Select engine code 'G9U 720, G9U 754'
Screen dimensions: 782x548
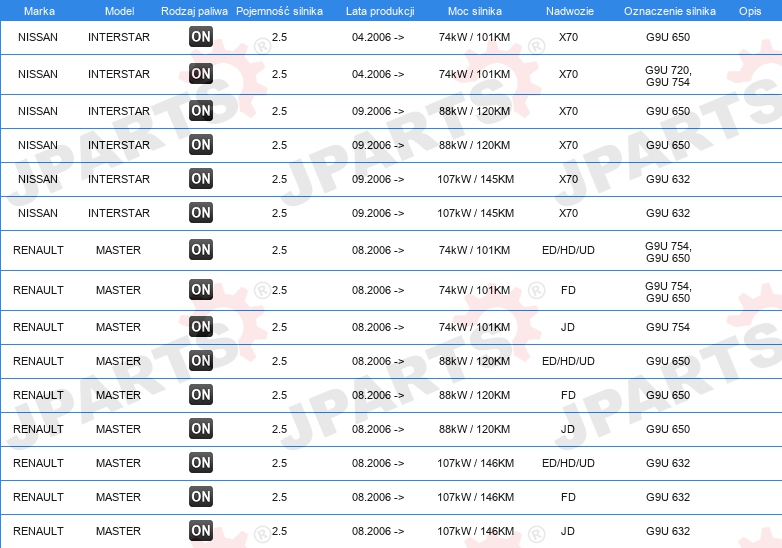[x=668, y=76]
